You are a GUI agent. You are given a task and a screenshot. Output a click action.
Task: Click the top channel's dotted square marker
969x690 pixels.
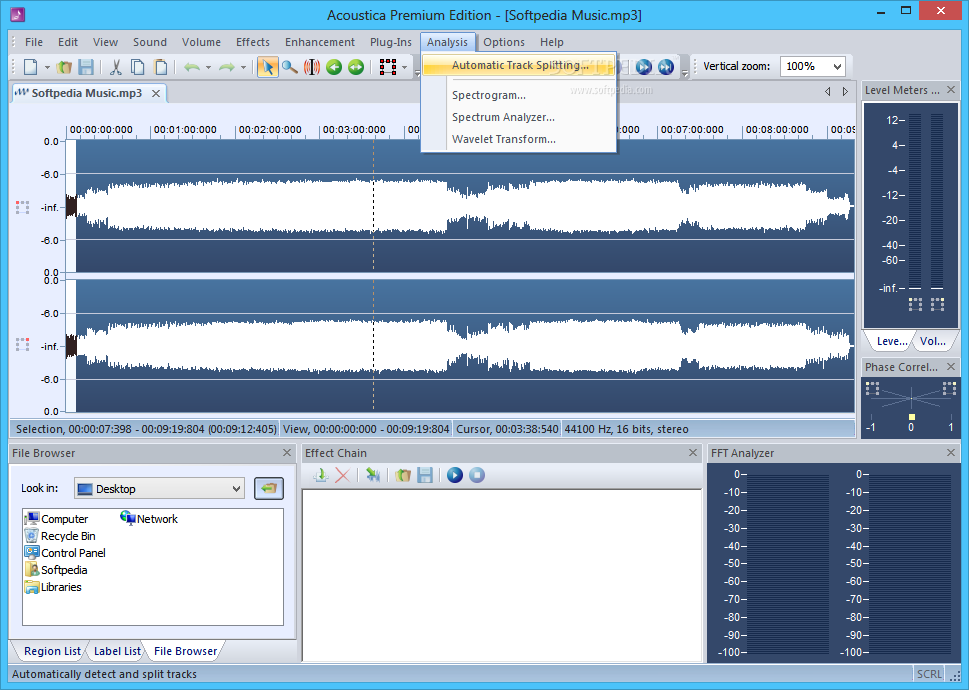[x=22, y=208]
